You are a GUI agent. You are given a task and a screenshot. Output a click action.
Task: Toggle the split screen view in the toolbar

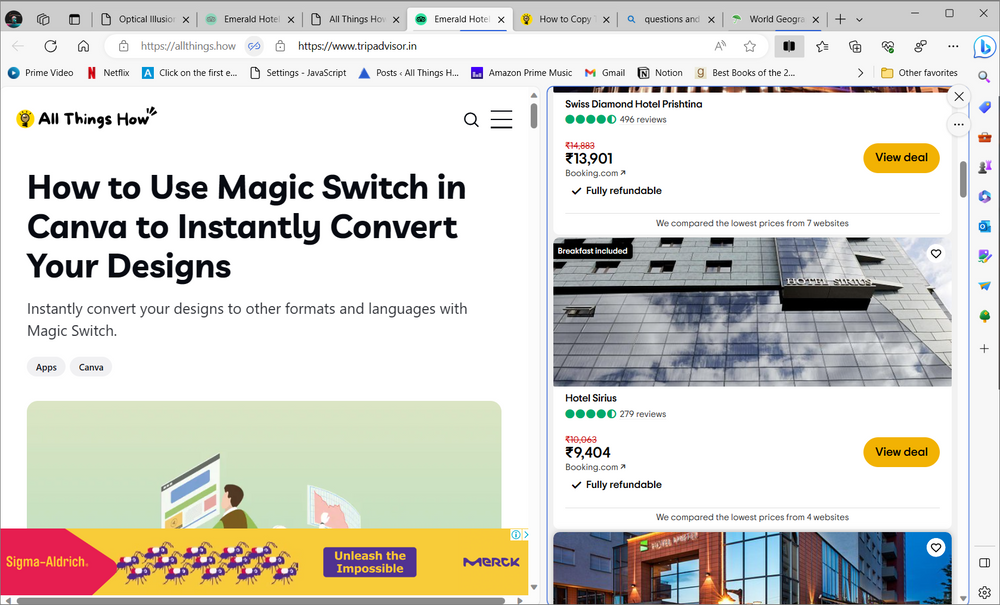[x=789, y=46]
